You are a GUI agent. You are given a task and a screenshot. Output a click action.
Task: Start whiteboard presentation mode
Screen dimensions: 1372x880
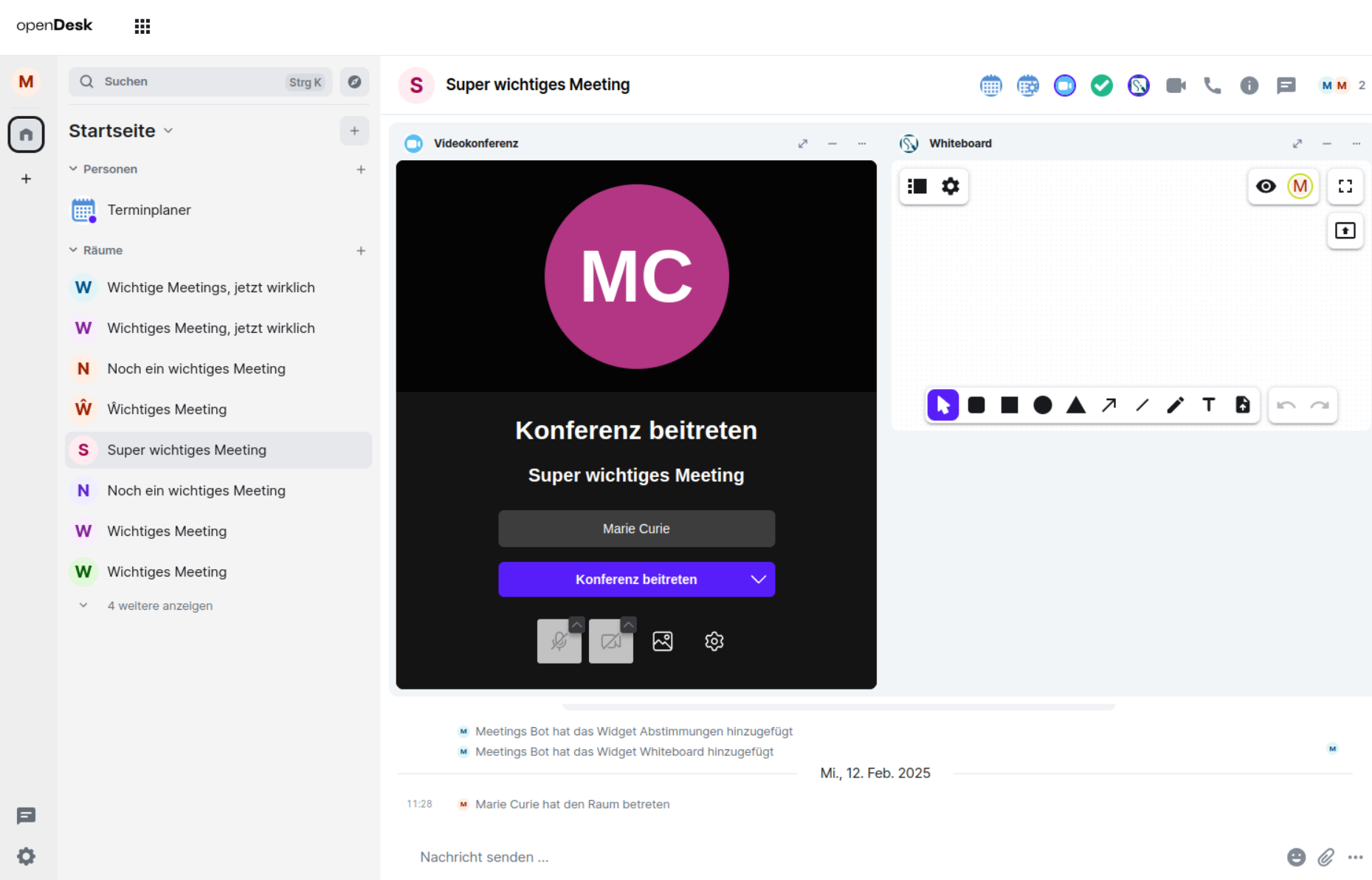click(x=1345, y=231)
